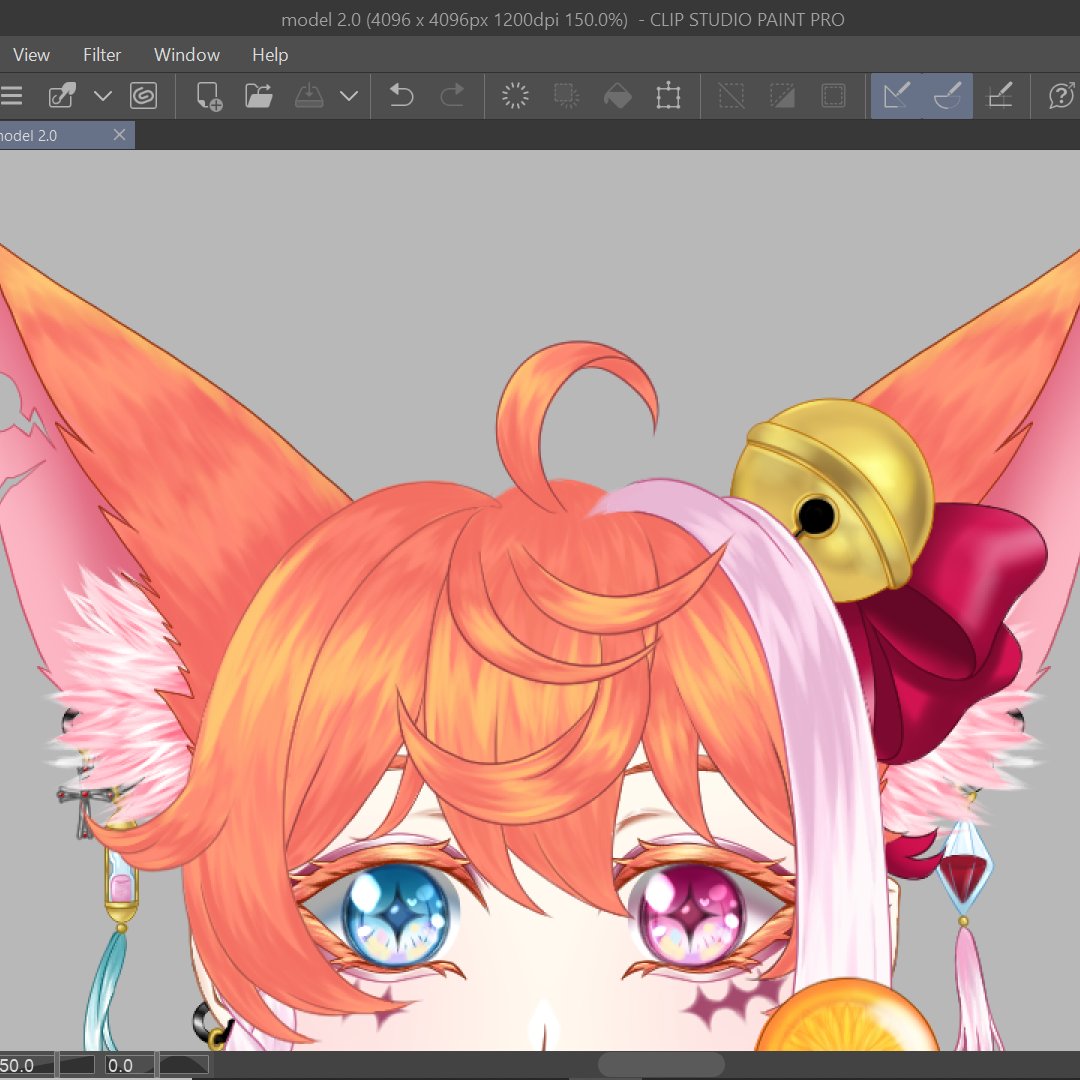Undo the last action
This screenshot has height=1080, width=1080.
(x=401, y=95)
